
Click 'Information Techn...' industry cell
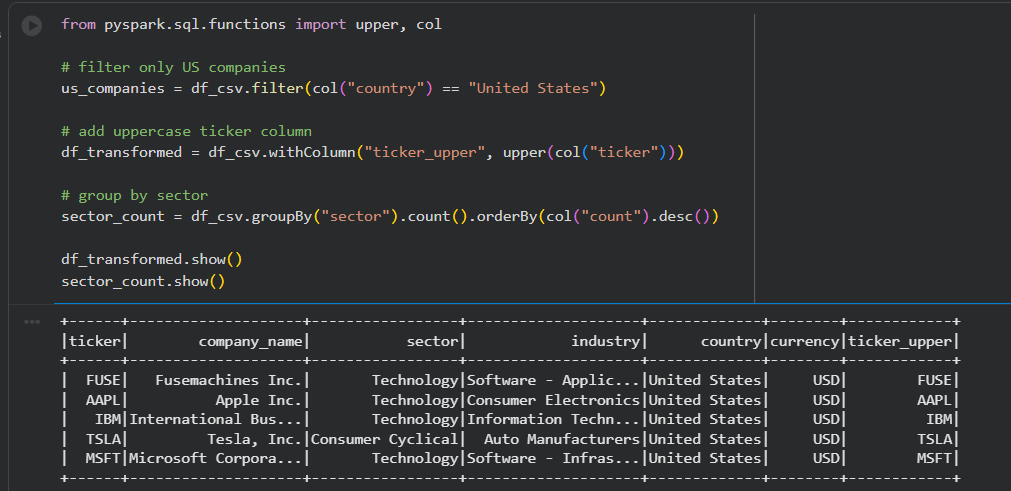[x=553, y=419]
